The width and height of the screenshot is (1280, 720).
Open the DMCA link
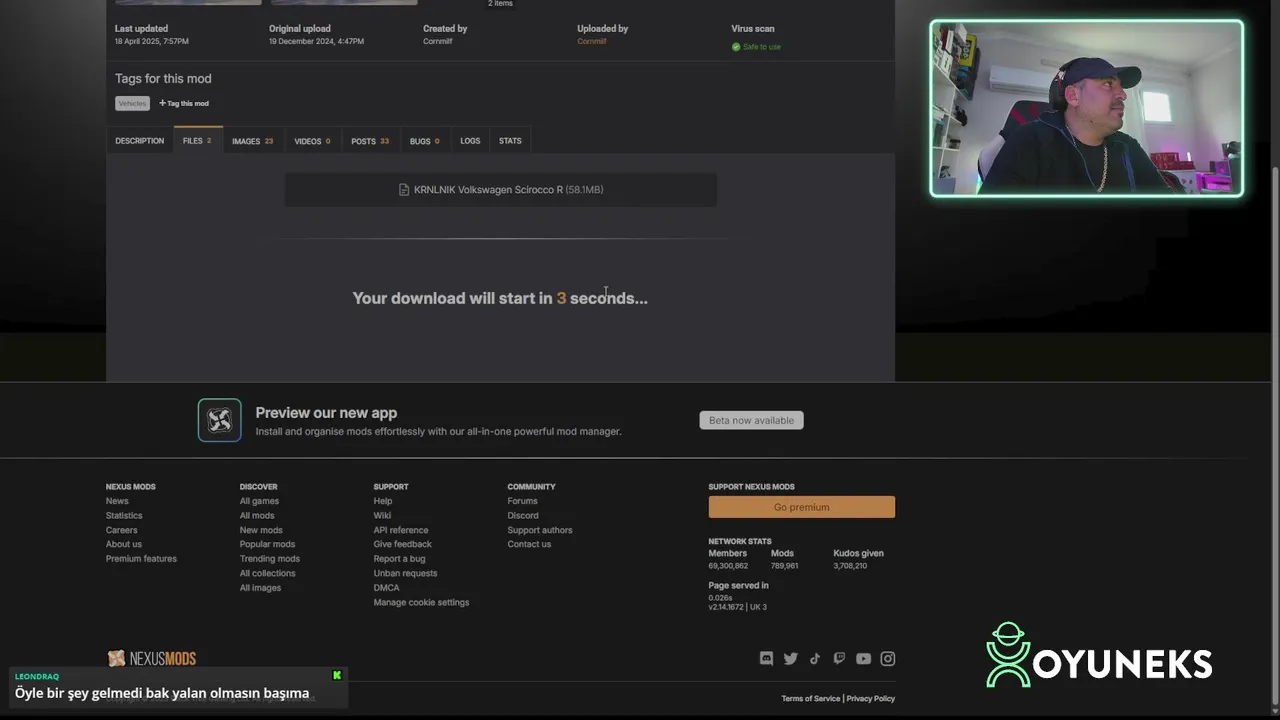[386, 588]
